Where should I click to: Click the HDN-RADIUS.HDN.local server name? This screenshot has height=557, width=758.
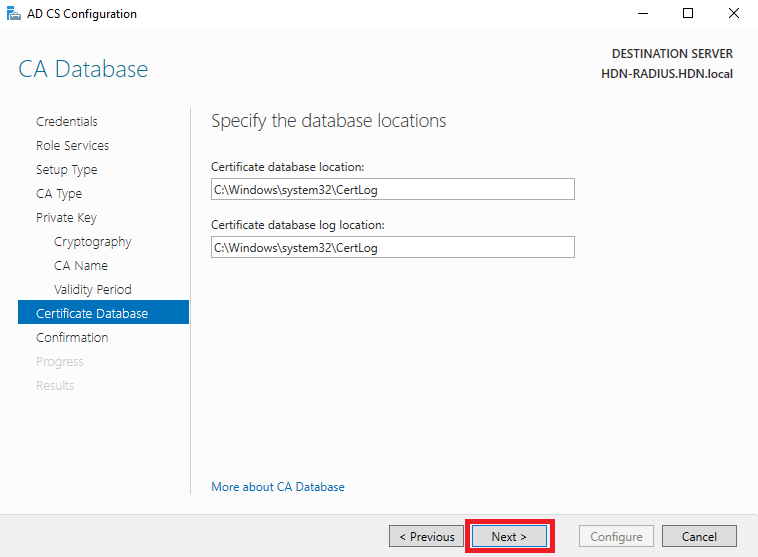(667, 74)
